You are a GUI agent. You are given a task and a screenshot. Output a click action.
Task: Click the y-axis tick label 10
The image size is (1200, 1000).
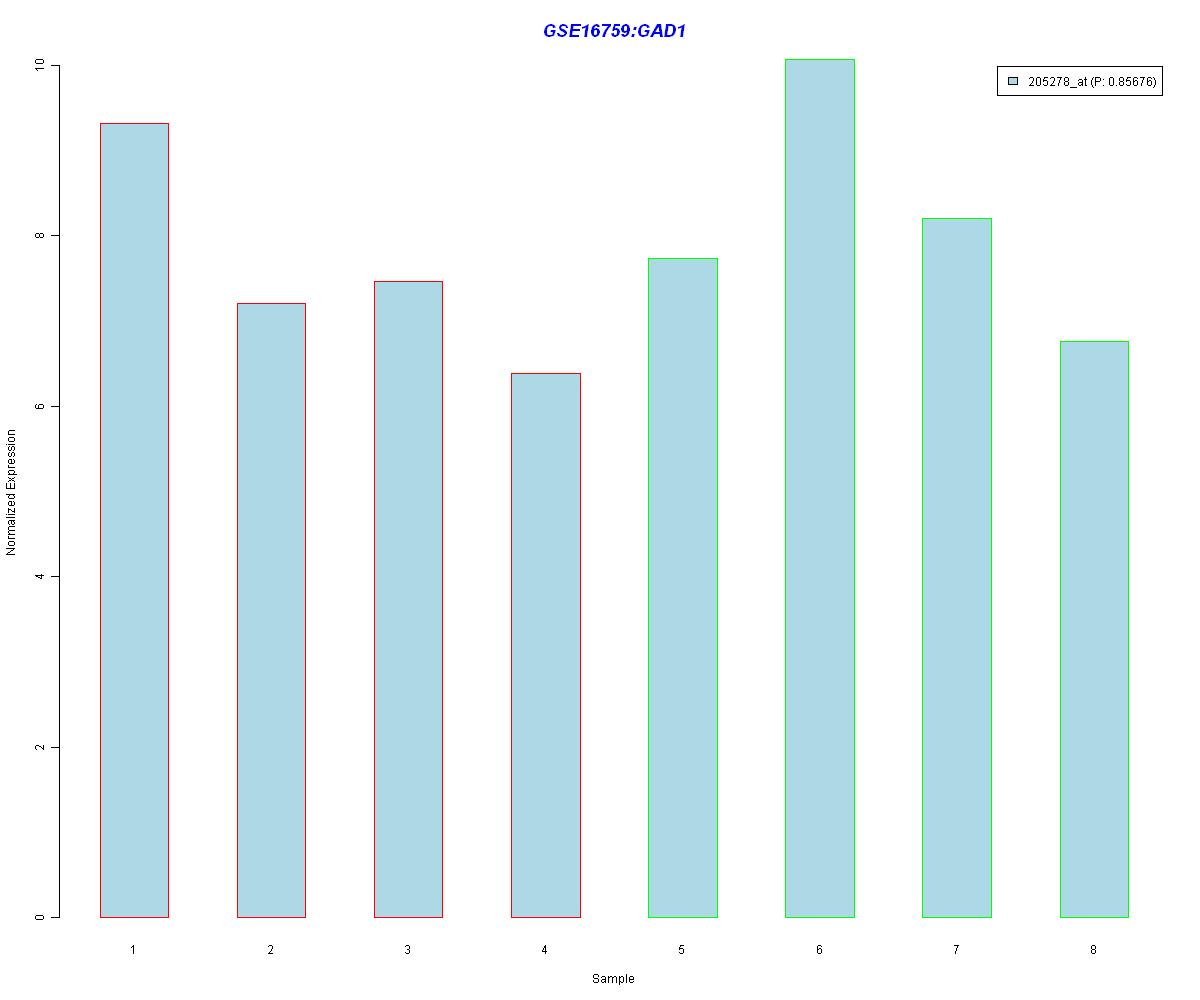click(40, 65)
